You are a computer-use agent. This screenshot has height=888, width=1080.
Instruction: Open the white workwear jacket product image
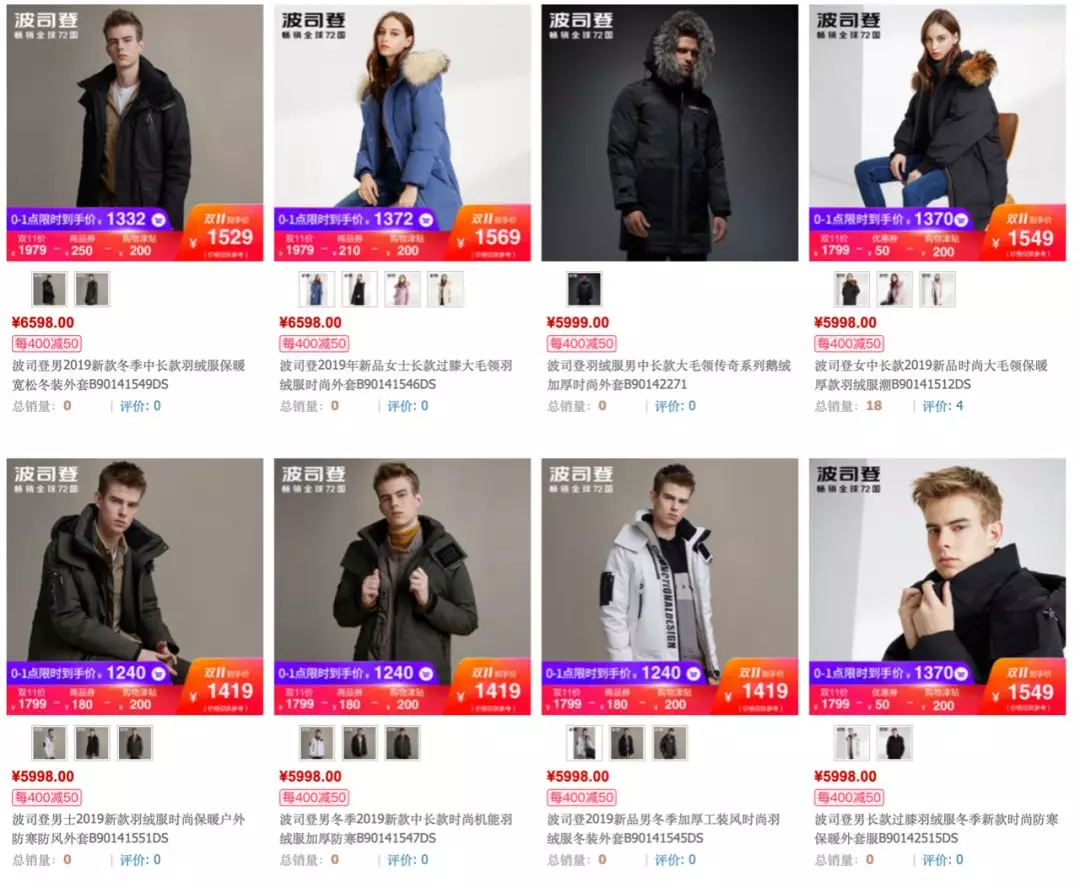(x=669, y=586)
